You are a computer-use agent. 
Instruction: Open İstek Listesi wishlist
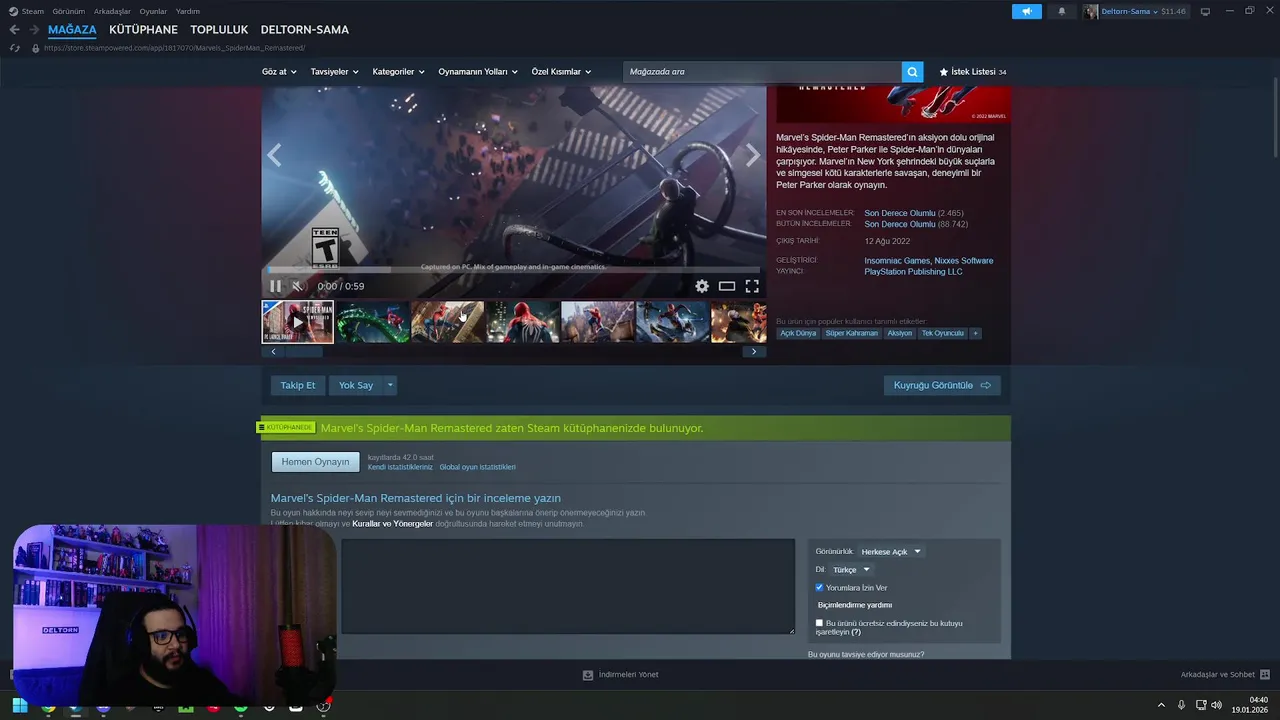coord(972,72)
